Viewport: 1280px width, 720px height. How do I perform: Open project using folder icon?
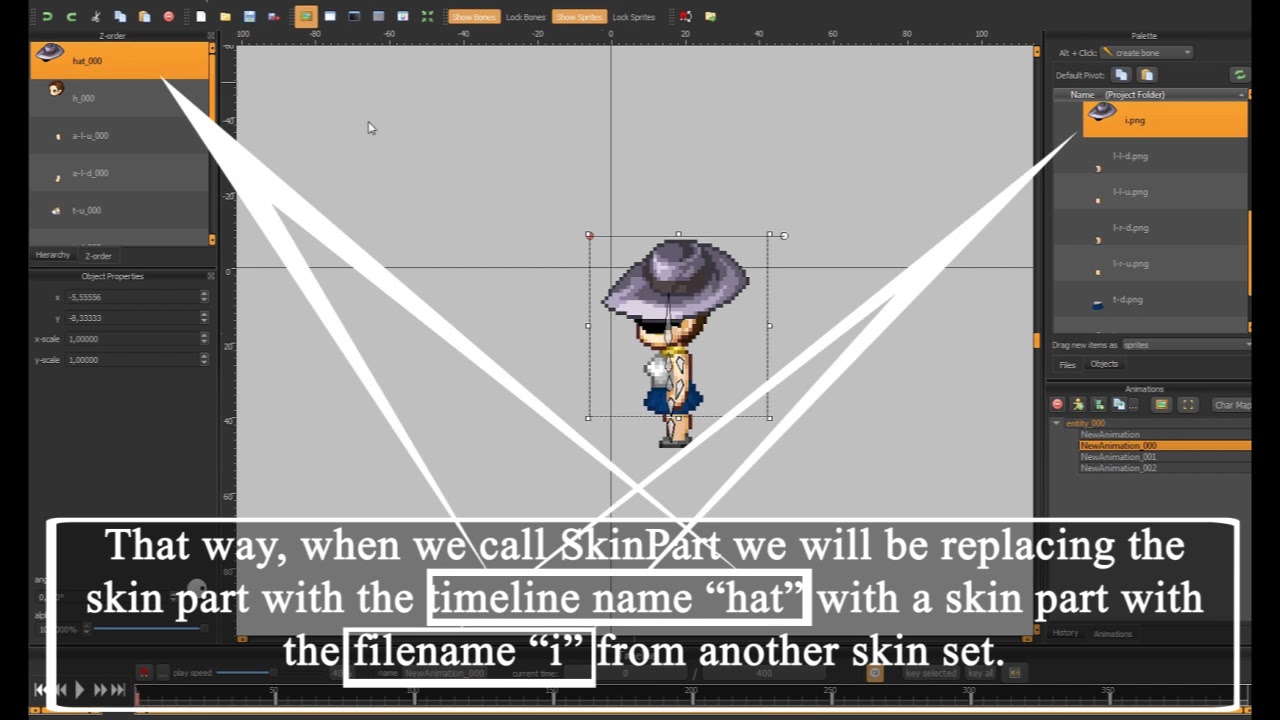pyautogui.click(x=225, y=16)
